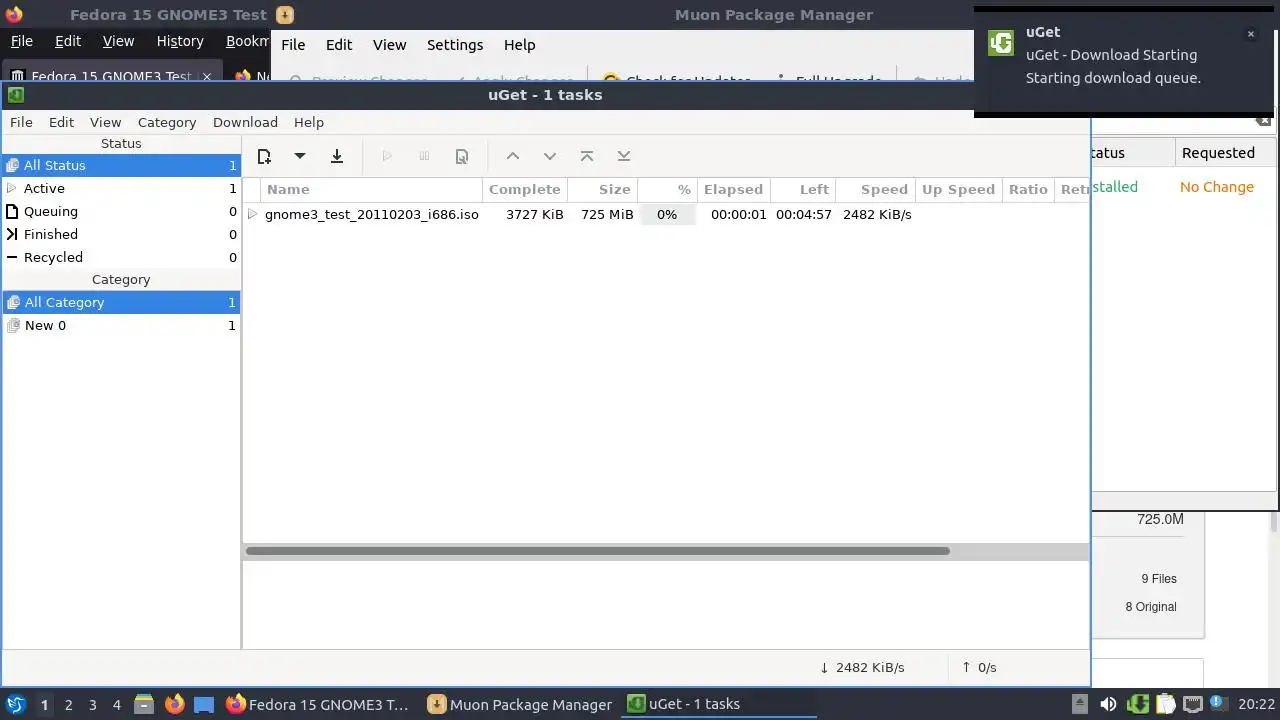Click the Pause toolbar icon
The width and height of the screenshot is (1280, 720).
click(x=424, y=156)
